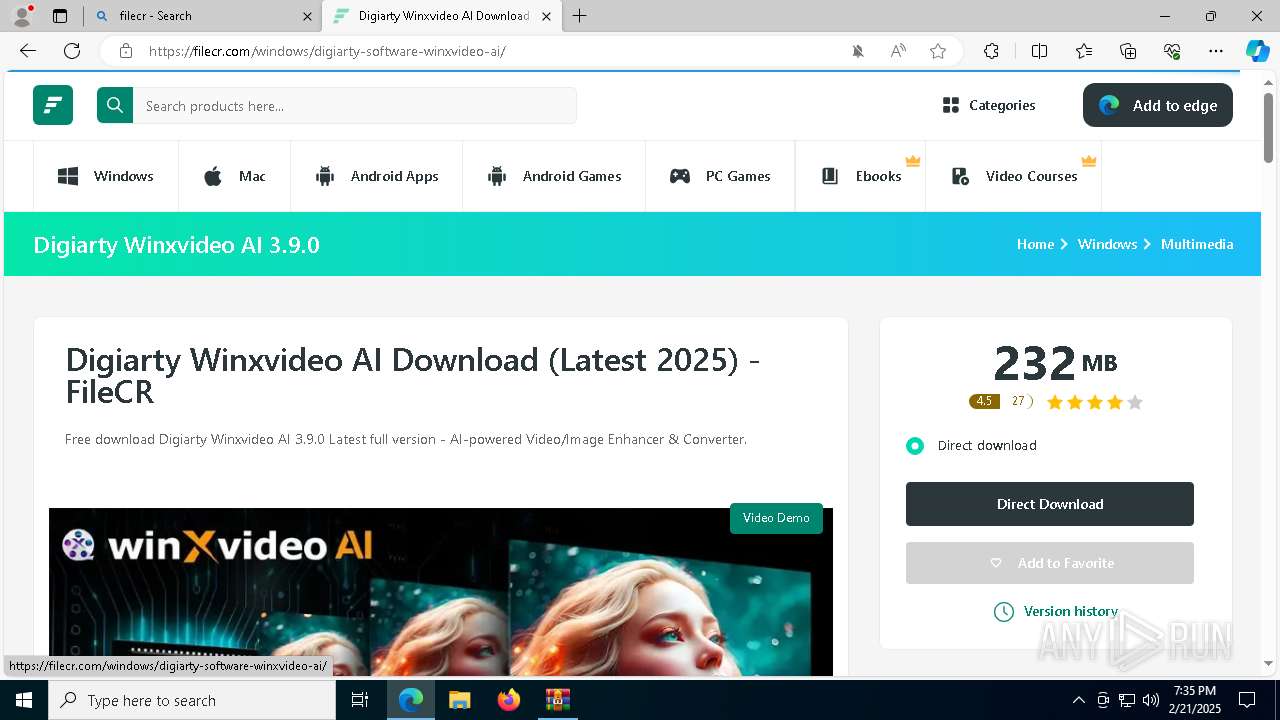1280x720 pixels.
Task: Click the notifications blocked bell icon
Action: pyautogui.click(x=858, y=51)
